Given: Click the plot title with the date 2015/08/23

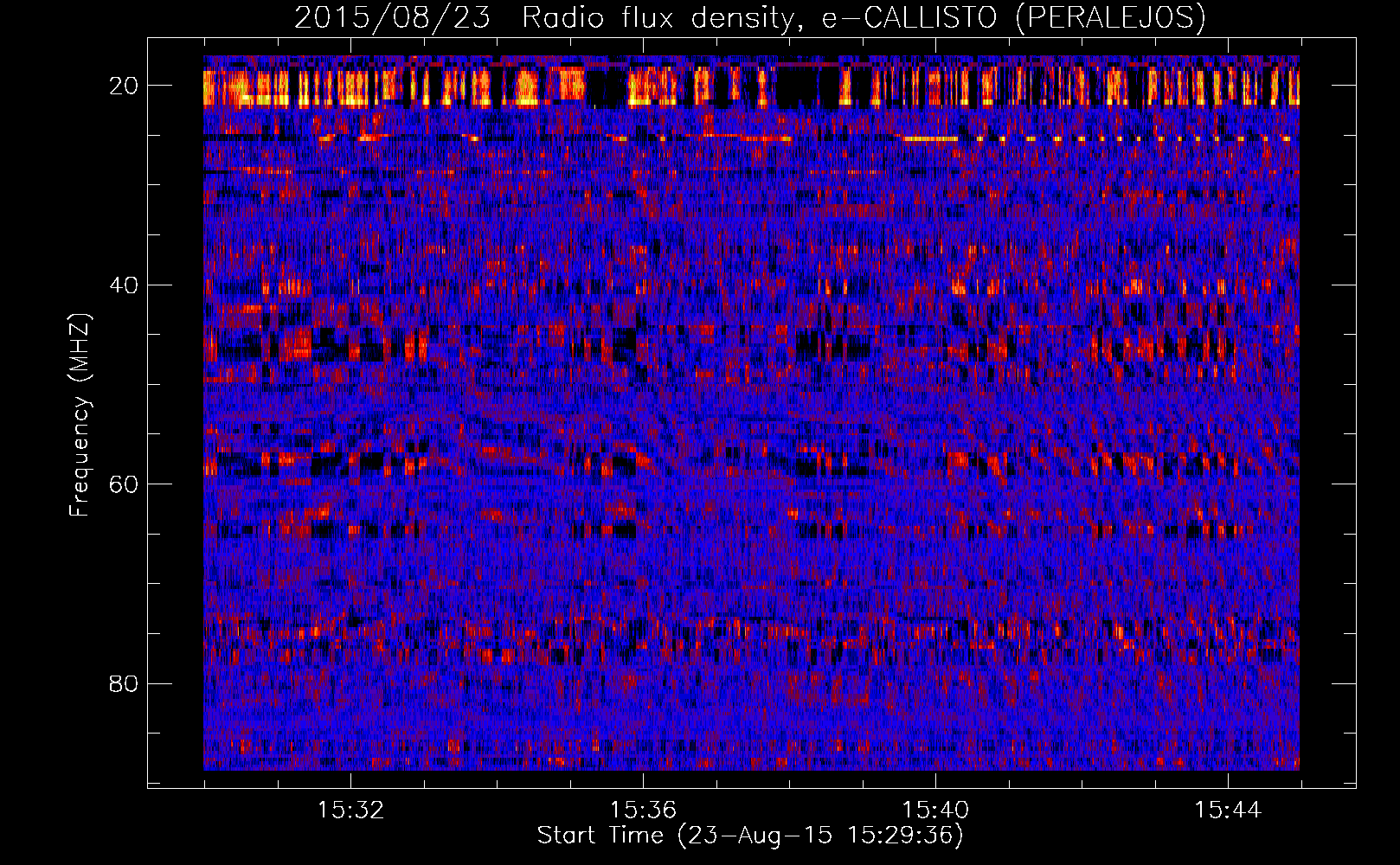Looking at the screenshot, I should click(750, 17).
